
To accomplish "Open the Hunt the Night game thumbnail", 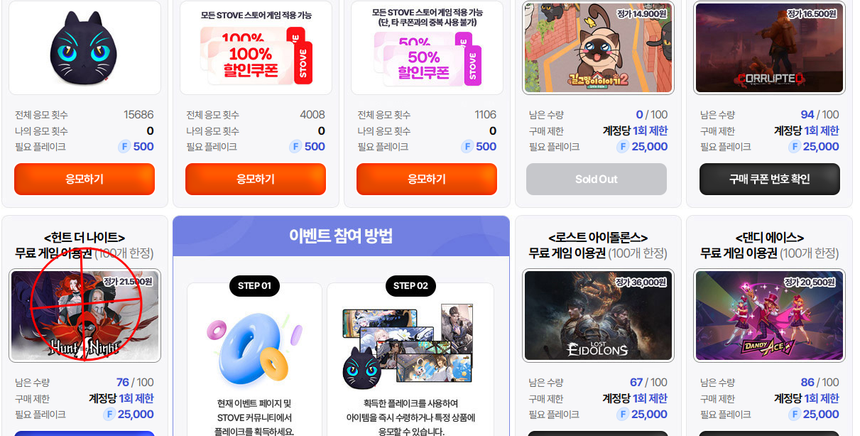I will pyautogui.click(x=84, y=315).
